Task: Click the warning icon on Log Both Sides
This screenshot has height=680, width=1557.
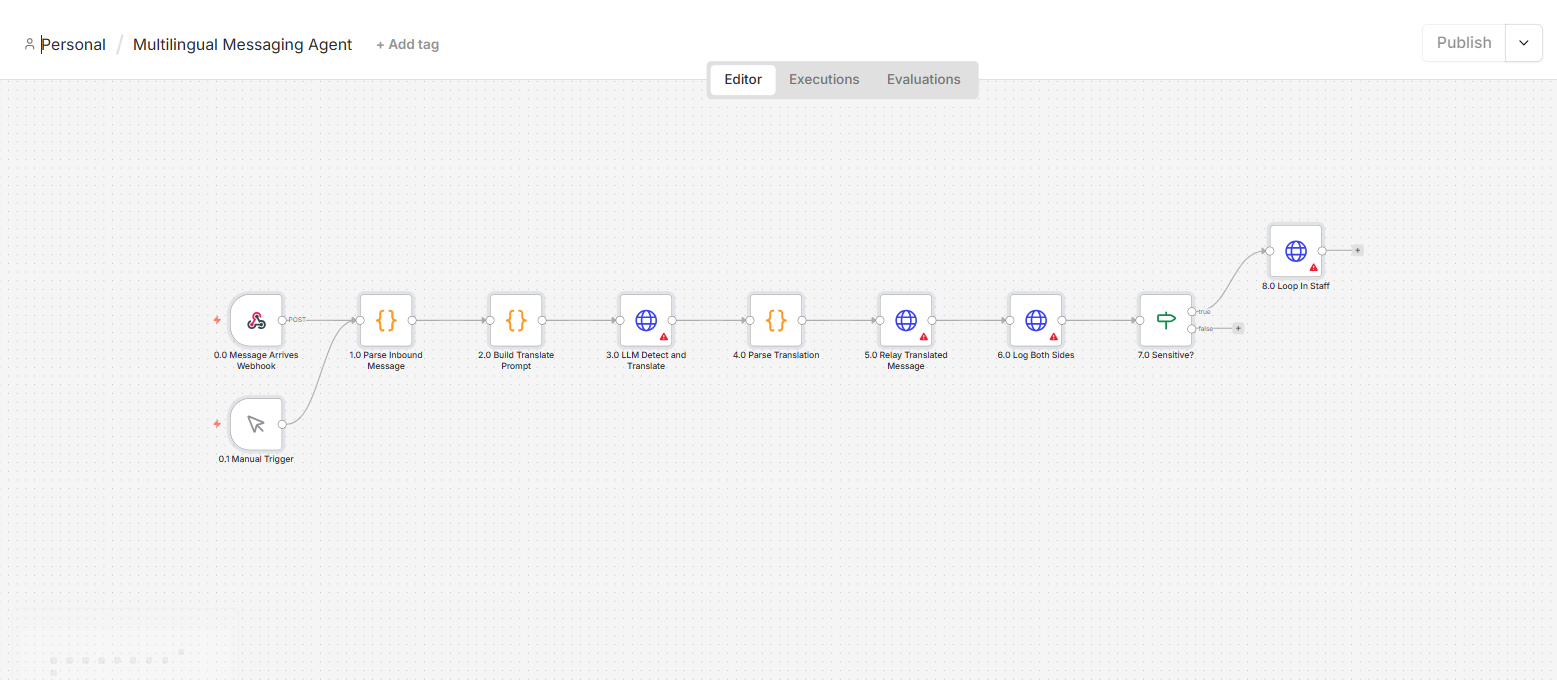Action: click(x=1054, y=337)
